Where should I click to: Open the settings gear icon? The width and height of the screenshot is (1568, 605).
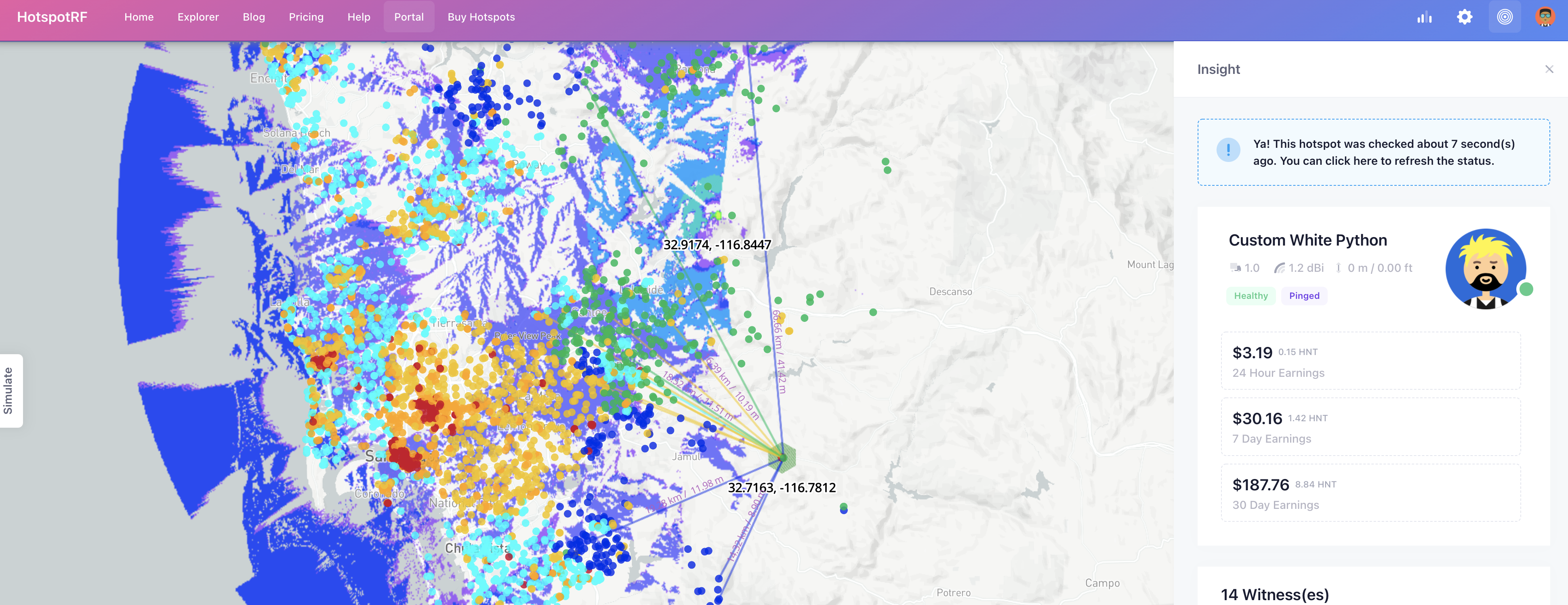point(1465,17)
